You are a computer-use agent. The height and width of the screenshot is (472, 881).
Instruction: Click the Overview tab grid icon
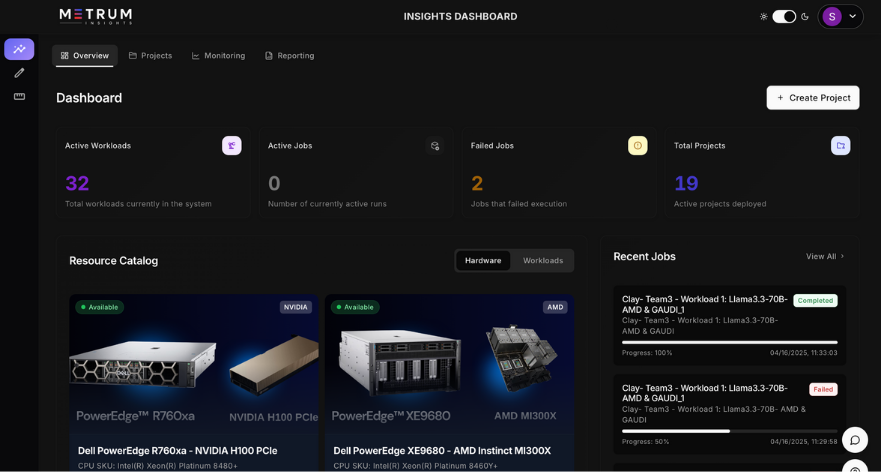tap(65, 56)
